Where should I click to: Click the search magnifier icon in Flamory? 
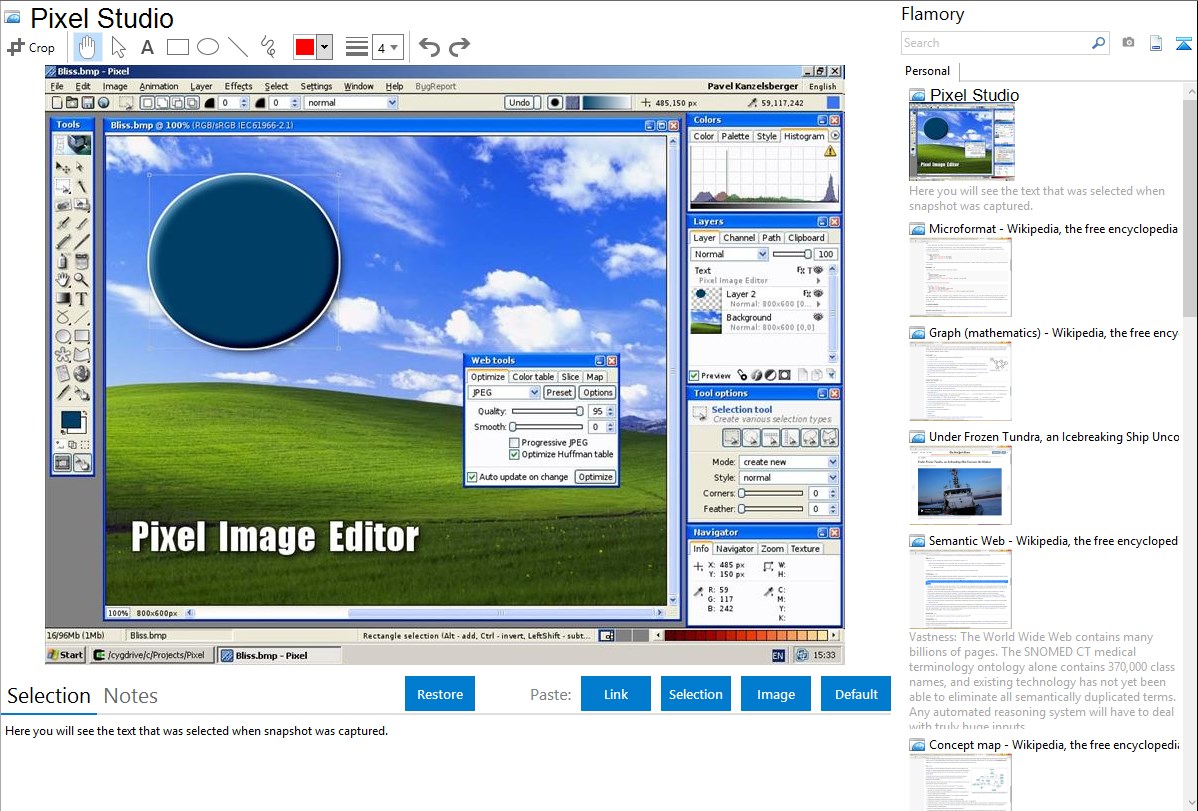coord(1098,43)
